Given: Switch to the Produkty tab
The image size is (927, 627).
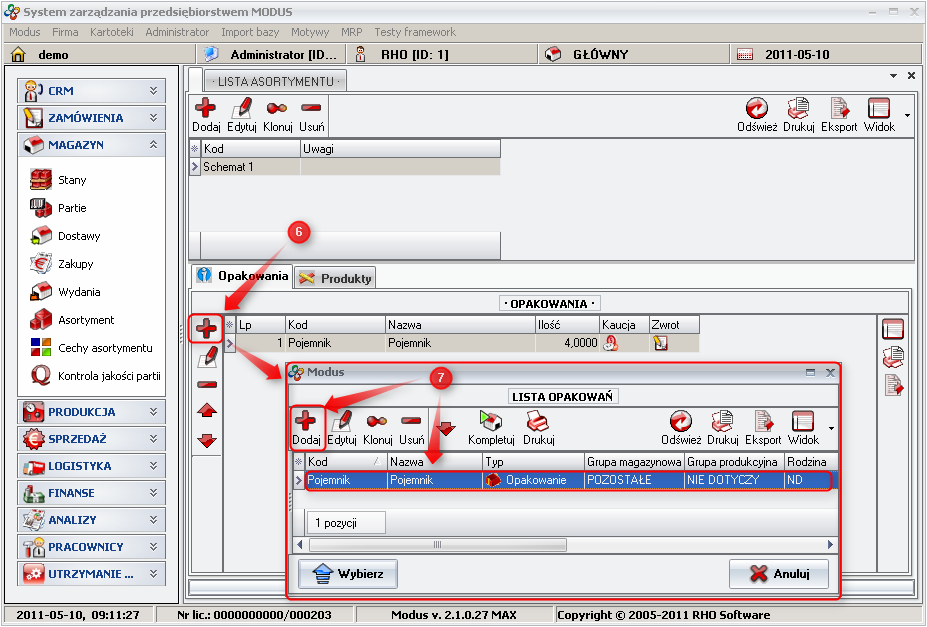Looking at the screenshot, I should pos(335,278).
